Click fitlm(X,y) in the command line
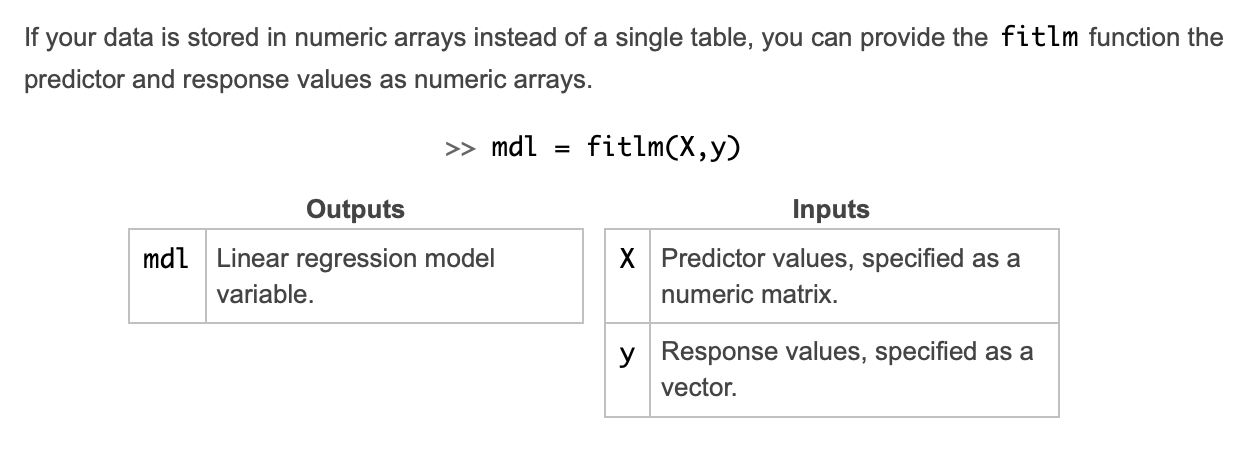The width and height of the screenshot is (1240, 454). point(664,148)
